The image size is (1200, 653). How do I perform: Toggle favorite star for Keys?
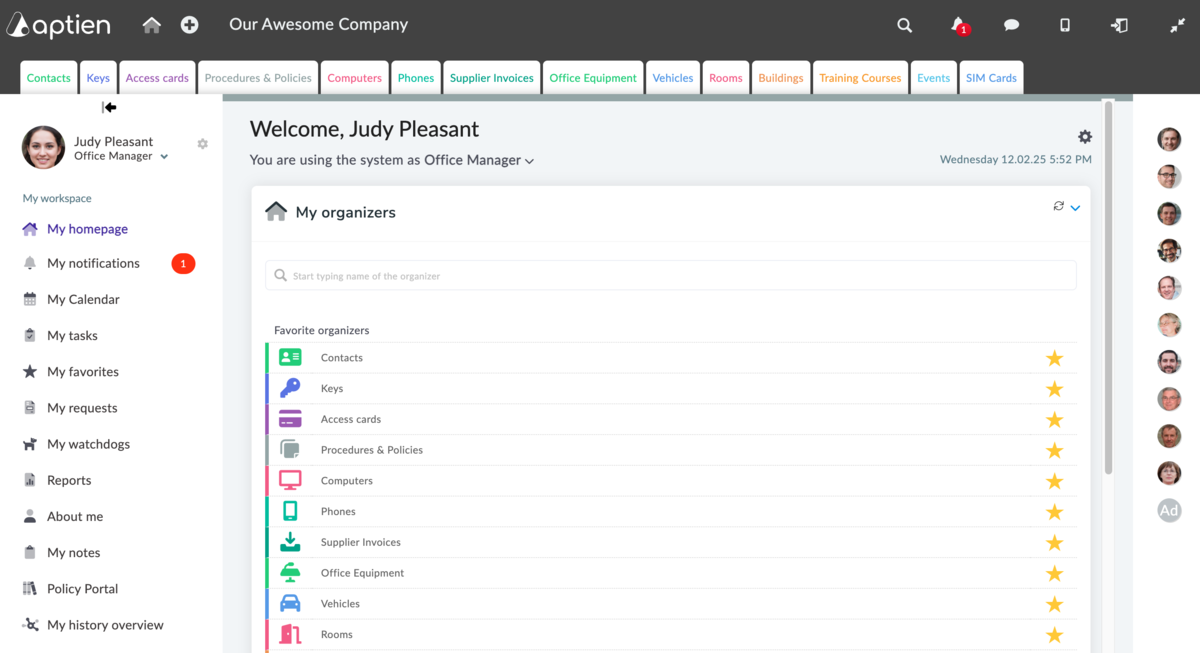point(1054,389)
